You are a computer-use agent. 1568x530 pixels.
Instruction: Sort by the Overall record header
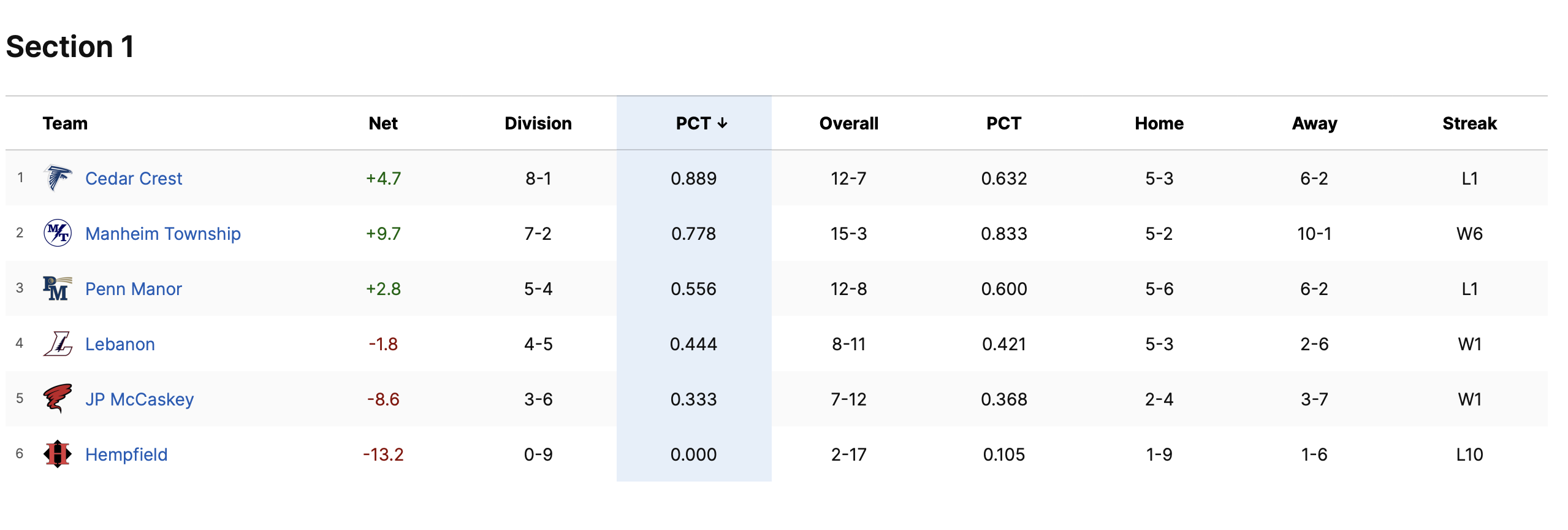pos(849,123)
